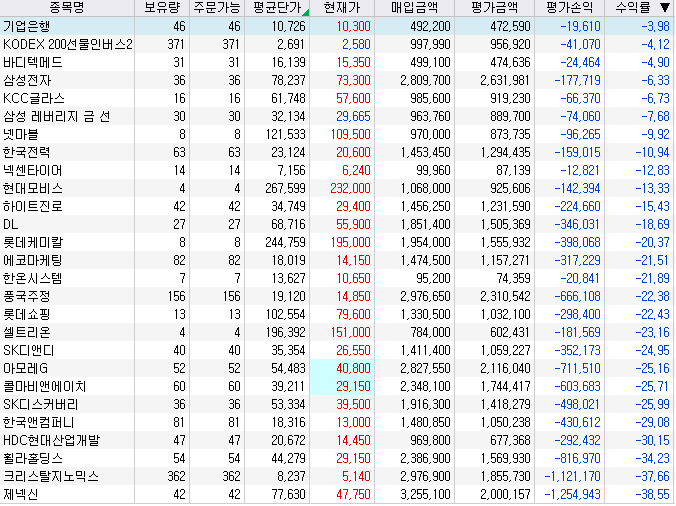Select the 한온시스템 stock name
Viewport: 676px width, 506px height.
point(32,278)
